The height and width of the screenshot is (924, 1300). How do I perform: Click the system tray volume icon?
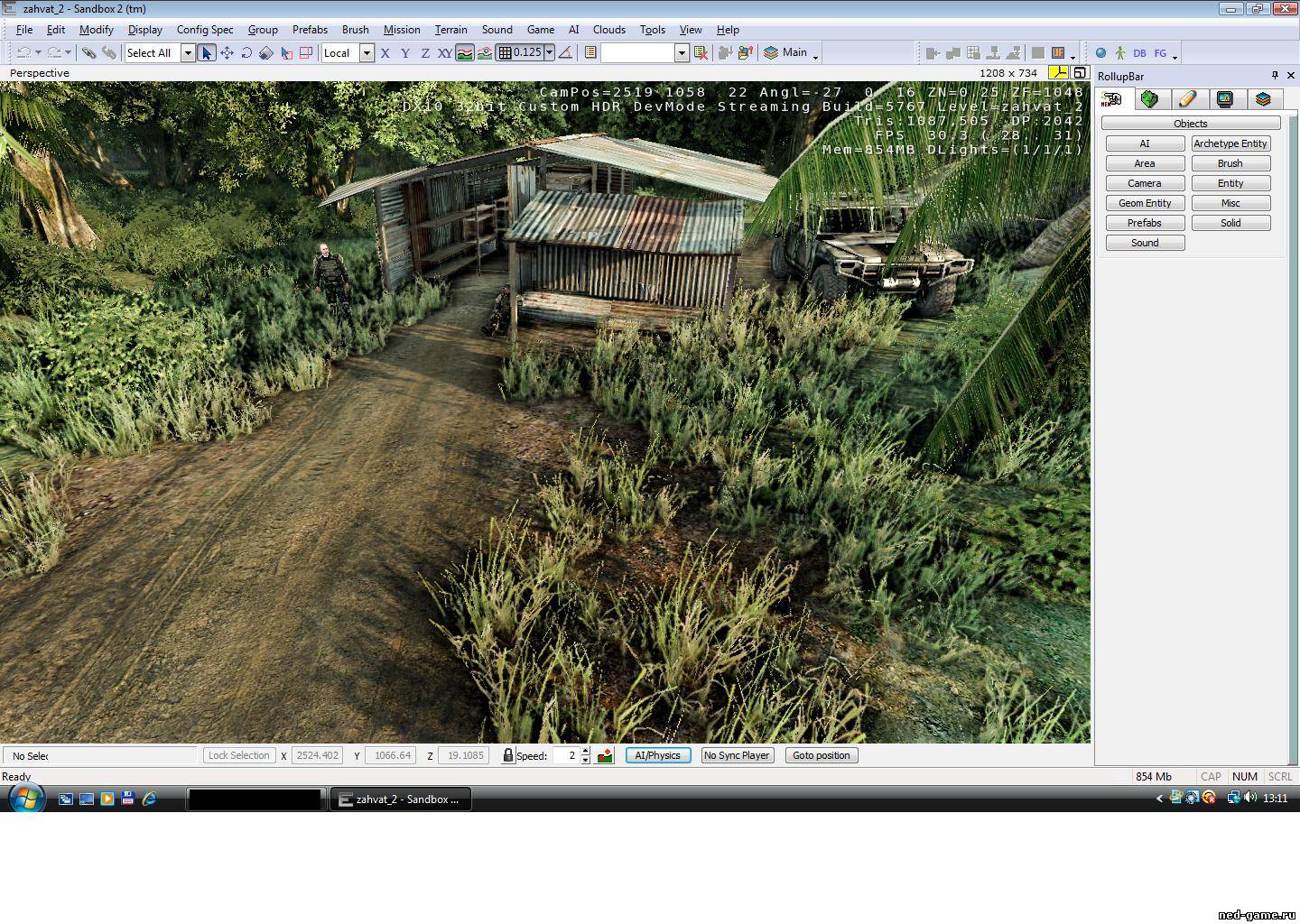(x=1250, y=798)
